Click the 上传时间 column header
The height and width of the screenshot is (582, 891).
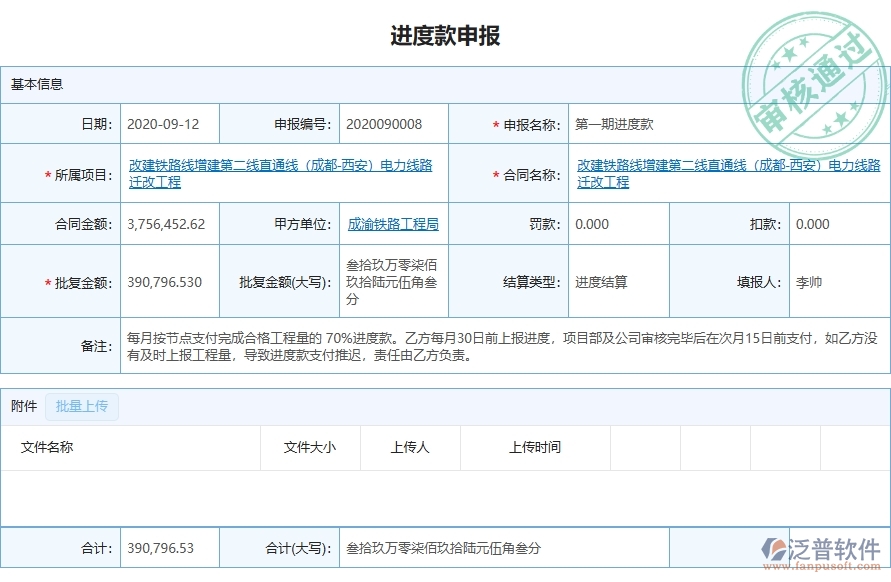coord(531,448)
